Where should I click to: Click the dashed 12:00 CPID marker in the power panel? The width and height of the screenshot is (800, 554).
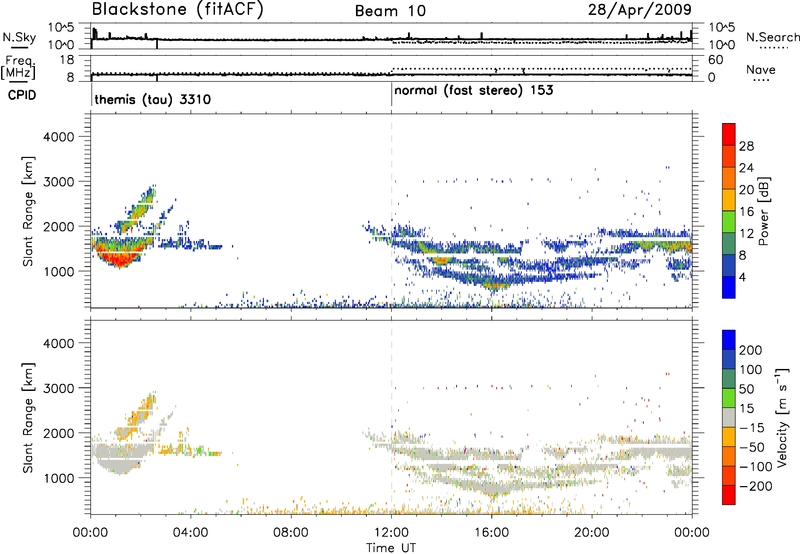coord(391,211)
